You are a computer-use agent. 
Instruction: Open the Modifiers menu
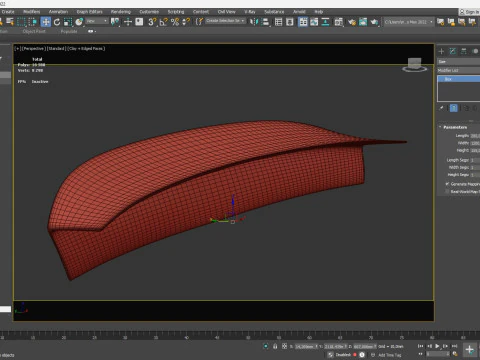pos(32,12)
